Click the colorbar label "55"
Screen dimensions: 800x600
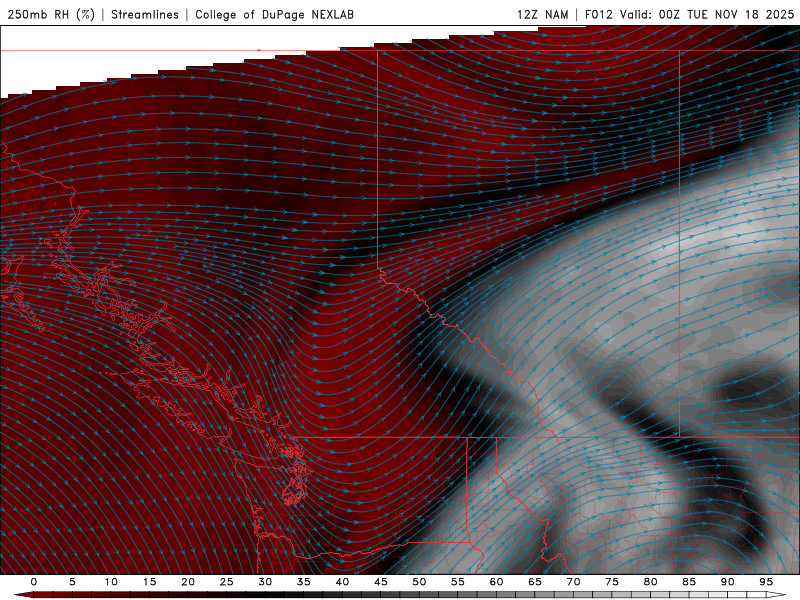[x=458, y=582]
